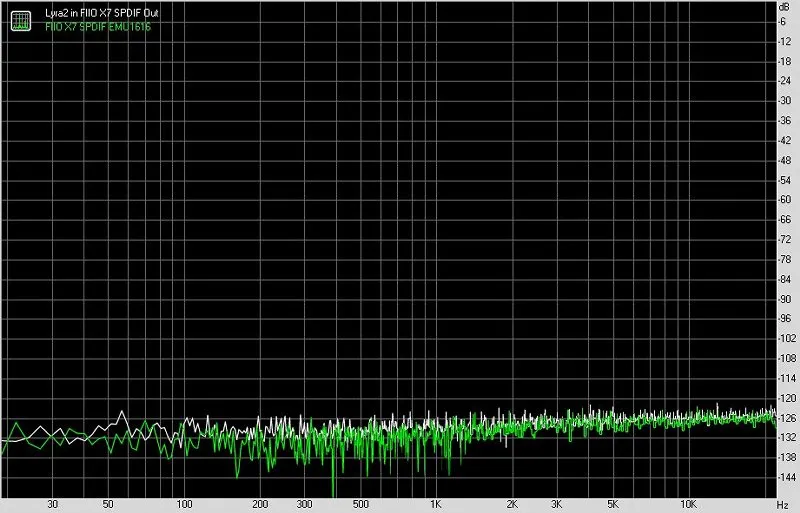Click the '50' frequency axis label
800x513 pixels.
[x=108, y=504]
